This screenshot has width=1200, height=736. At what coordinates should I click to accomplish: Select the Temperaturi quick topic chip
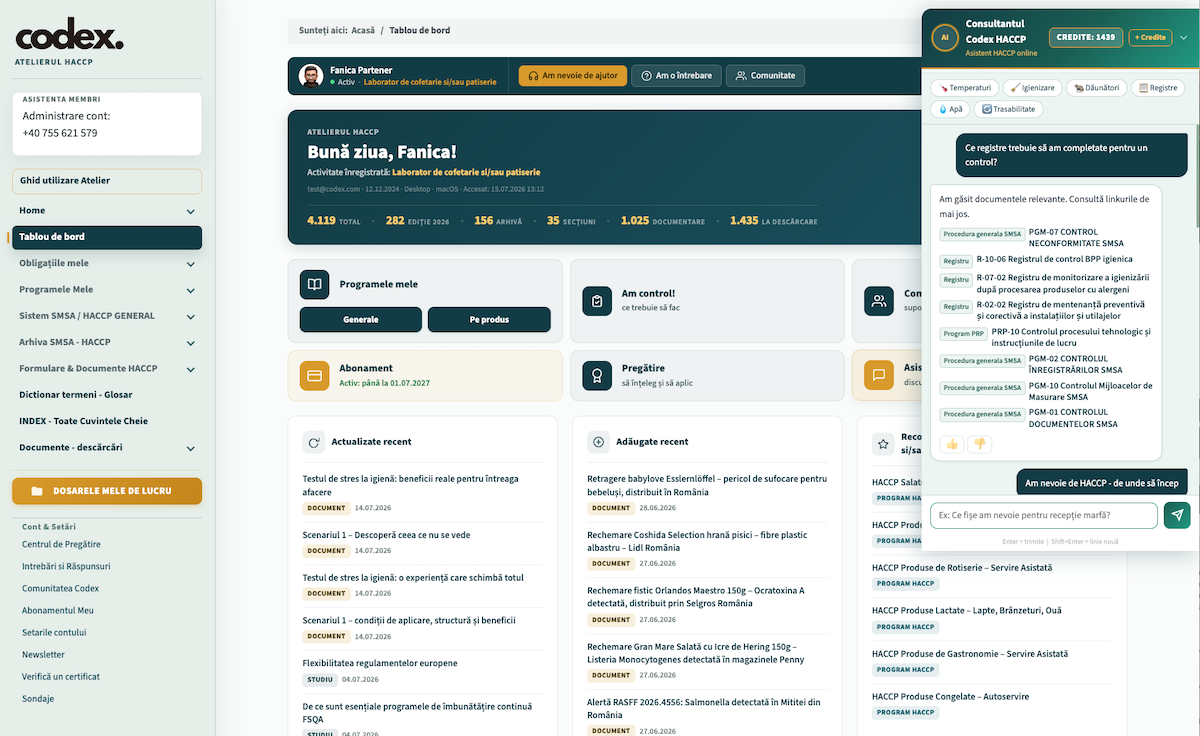click(x=965, y=88)
